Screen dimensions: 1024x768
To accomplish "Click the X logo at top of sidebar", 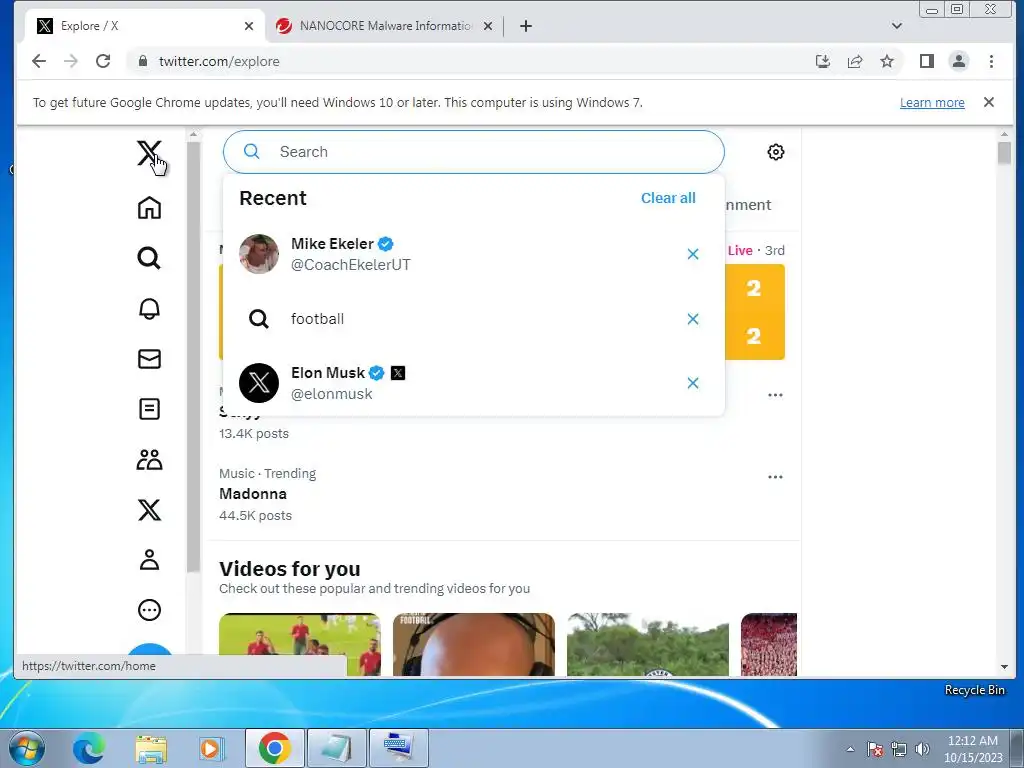I will (x=149, y=154).
